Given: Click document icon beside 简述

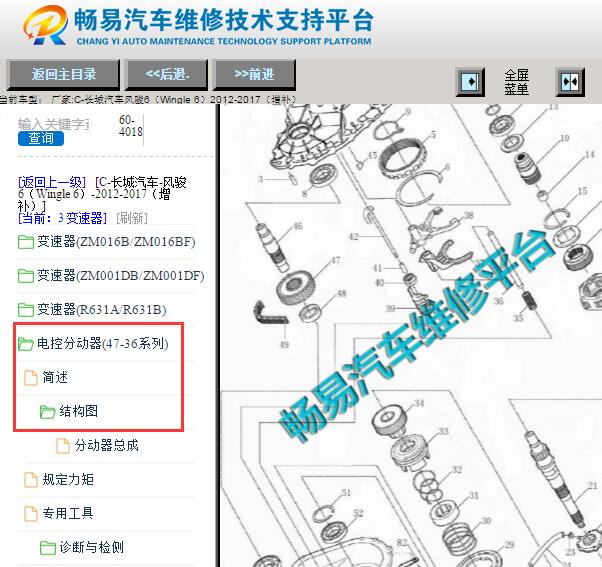Looking at the screenshot, I should pyautogui.click(x=31, y=377).
